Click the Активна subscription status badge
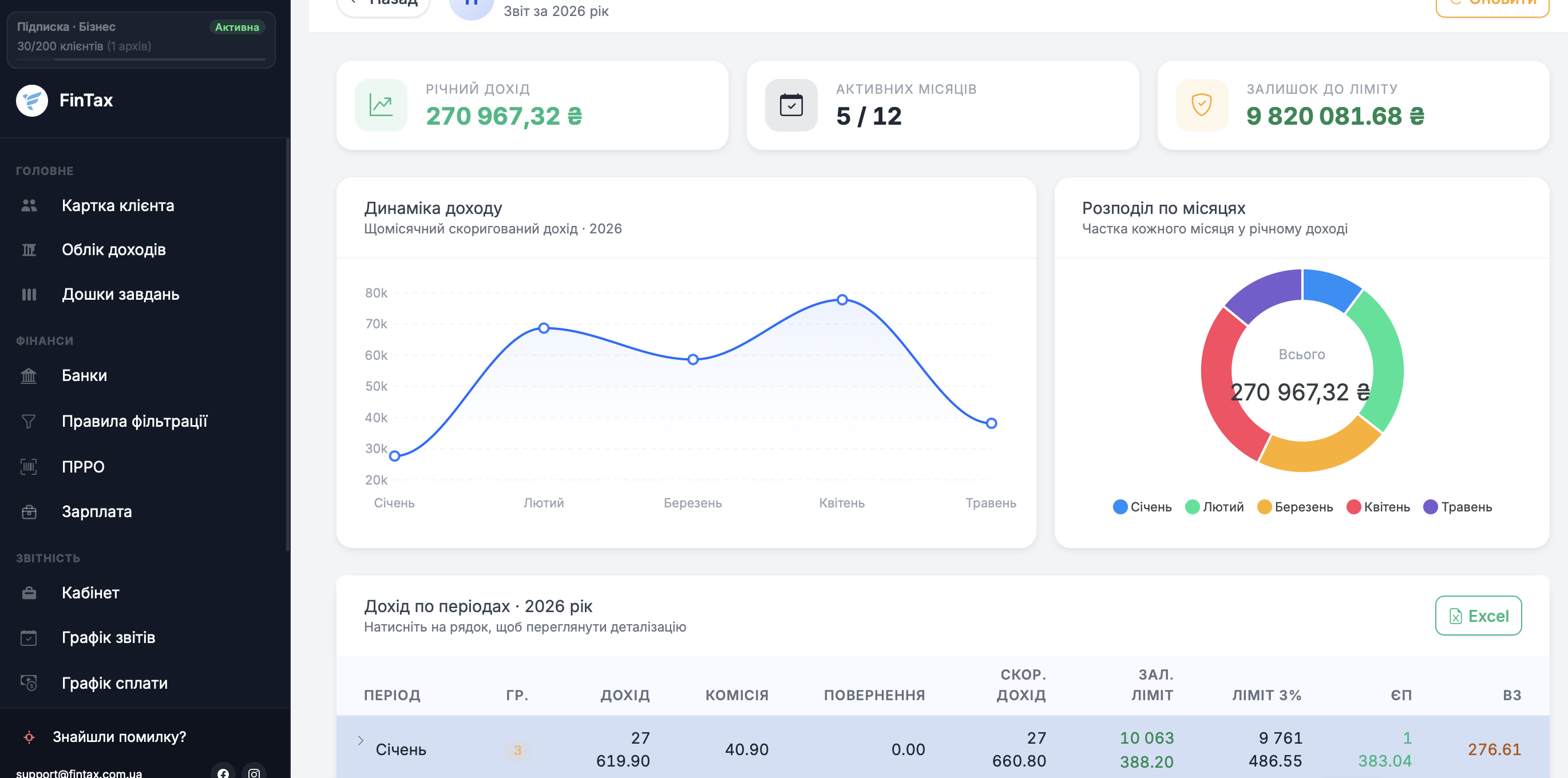 tap(237, 27)
